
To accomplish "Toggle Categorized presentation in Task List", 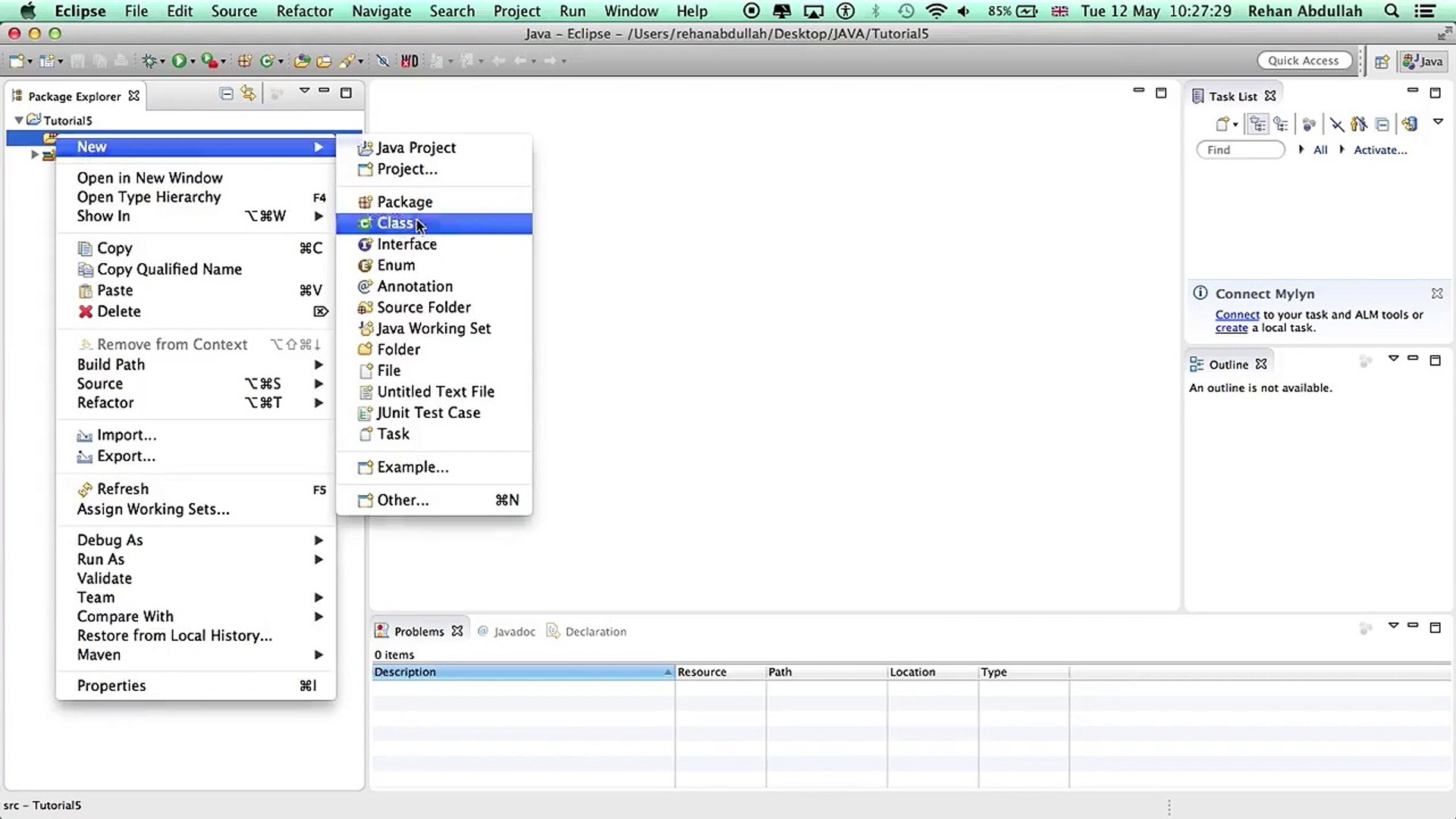I will pyautogui.click(x=1258, y=124).
